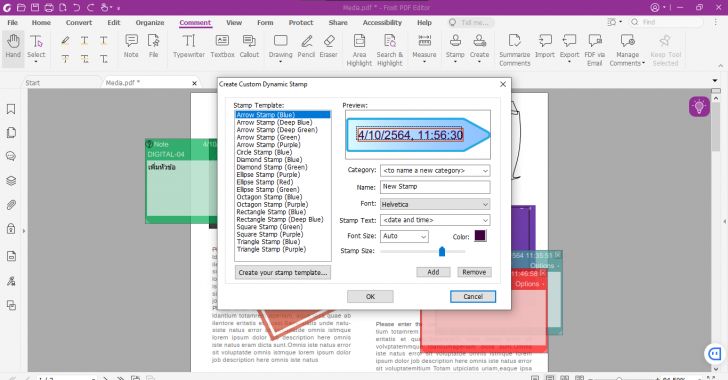Open the Comments panel in sidebar
This screenshot has width=728, height=380.
tap(11, 157)
